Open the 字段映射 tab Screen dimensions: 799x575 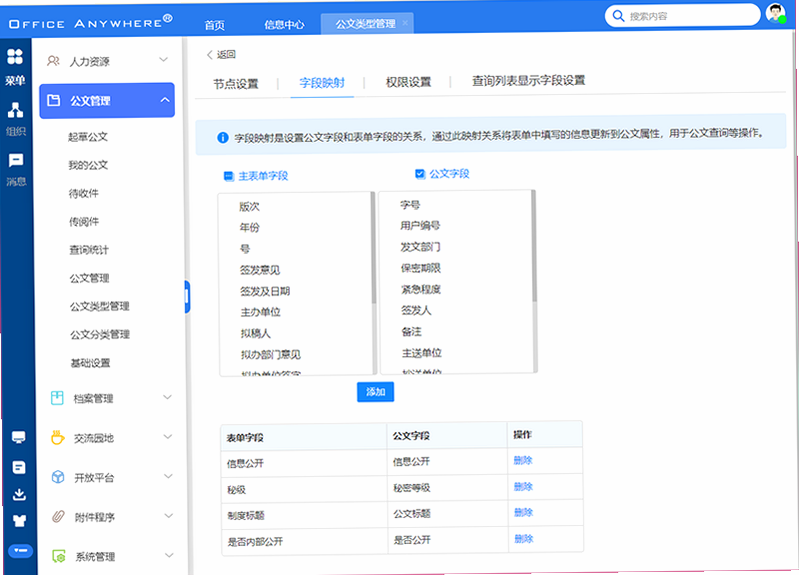pos(322,83)
